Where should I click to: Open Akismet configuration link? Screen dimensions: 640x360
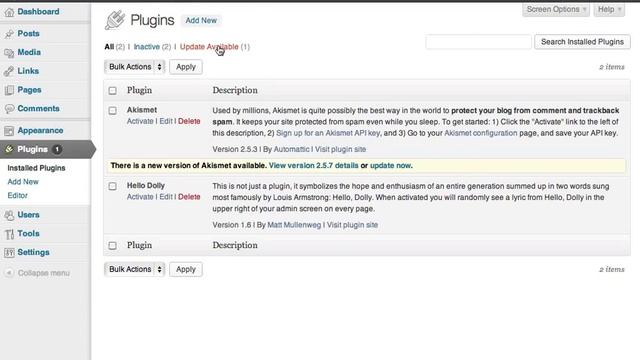[480, 133]
